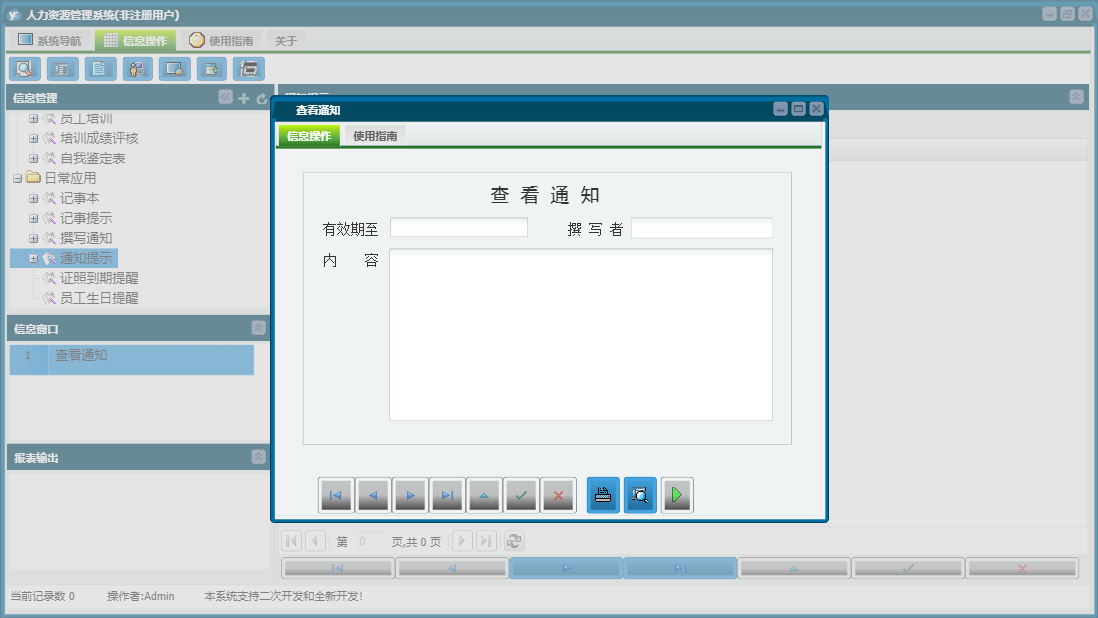
Task: Go to first record in 查看通知 dialog
Action: [x=336, y=496]
